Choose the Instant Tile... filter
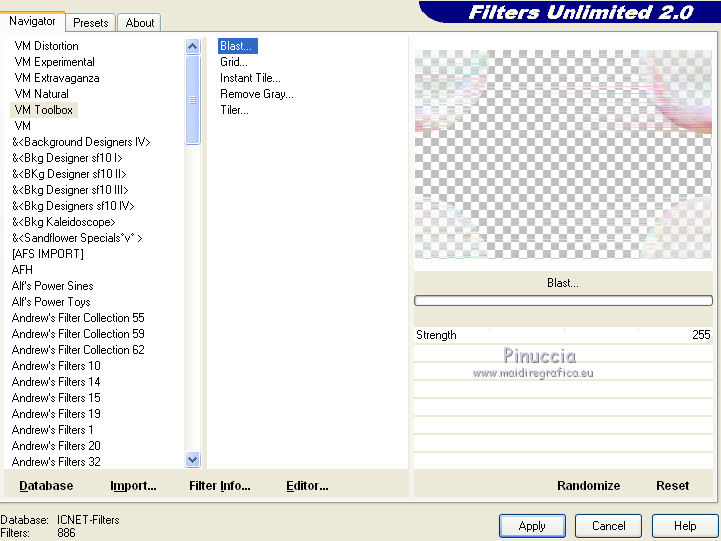 click(x=250, y=78)
